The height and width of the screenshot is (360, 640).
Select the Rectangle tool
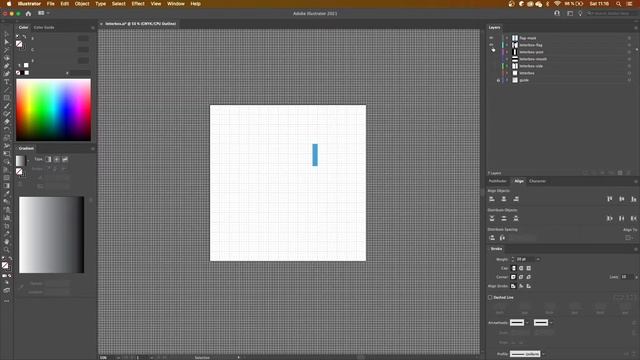point(7,98)
